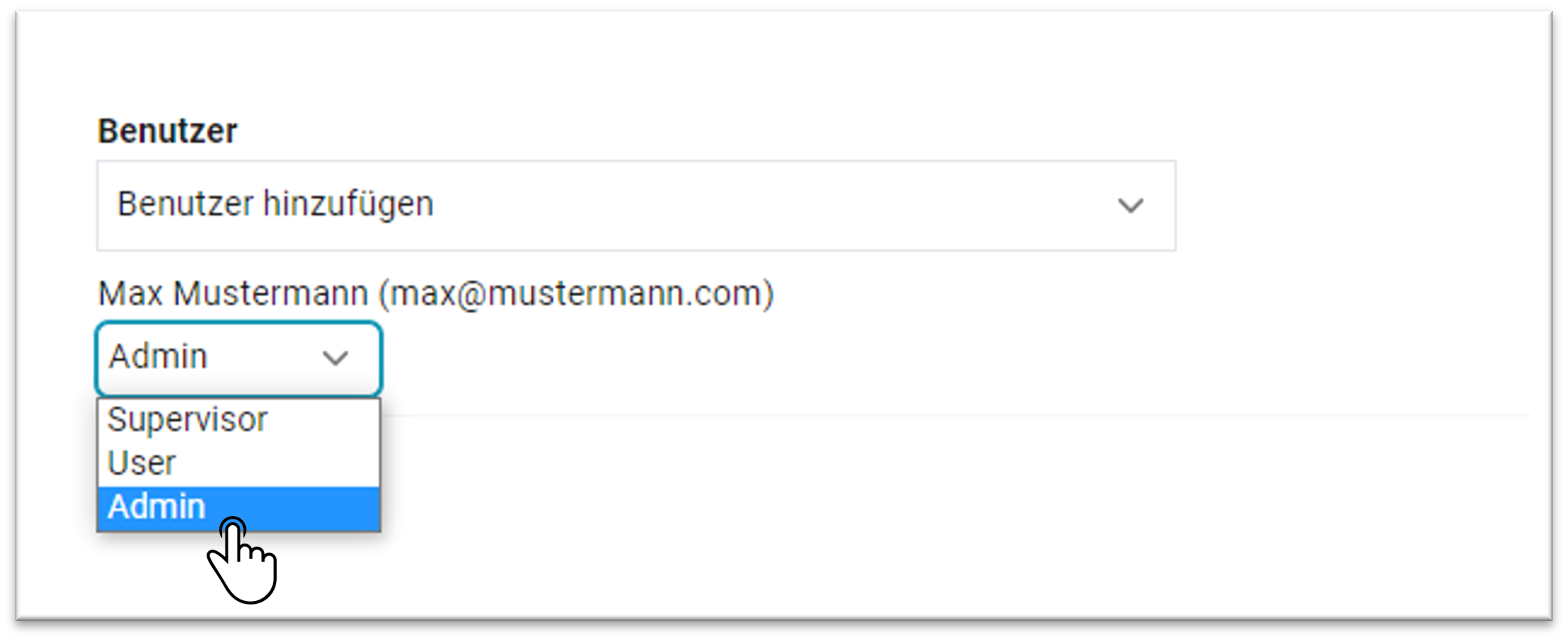Image resolution: width=1568 pixels, height=641 pixels.
Task: Open the Benutzer hinzufügen dropdown
Action: point(636,206)
